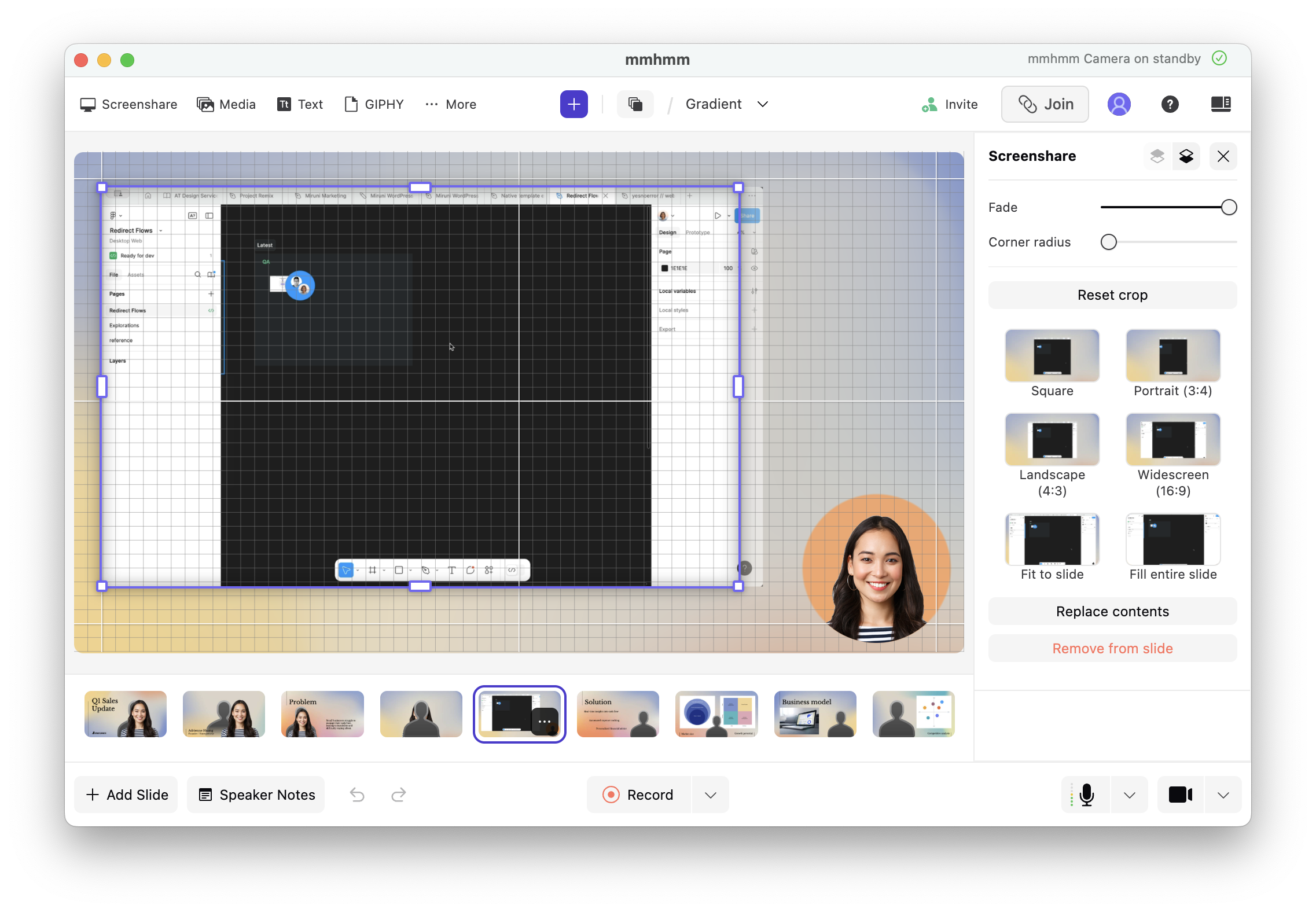Toggle the sidebar panel icon

[1221, 104]
